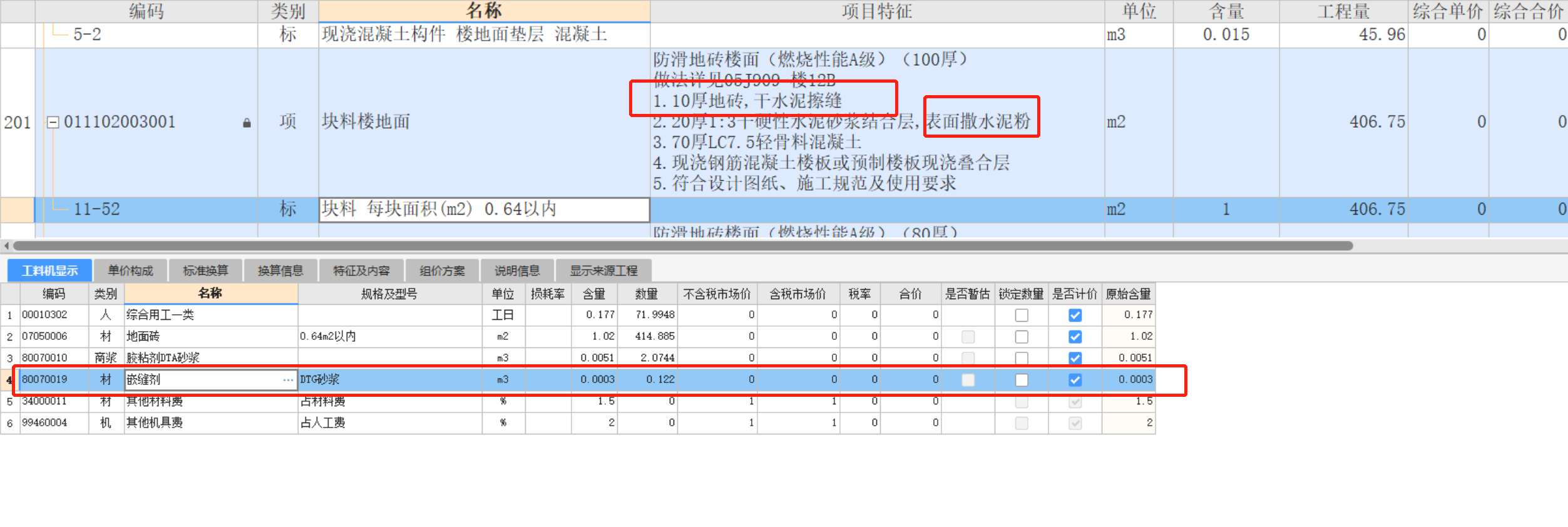
Task: Click quantity value 45.96 in 5-2 row
Action: point(1381,34)
